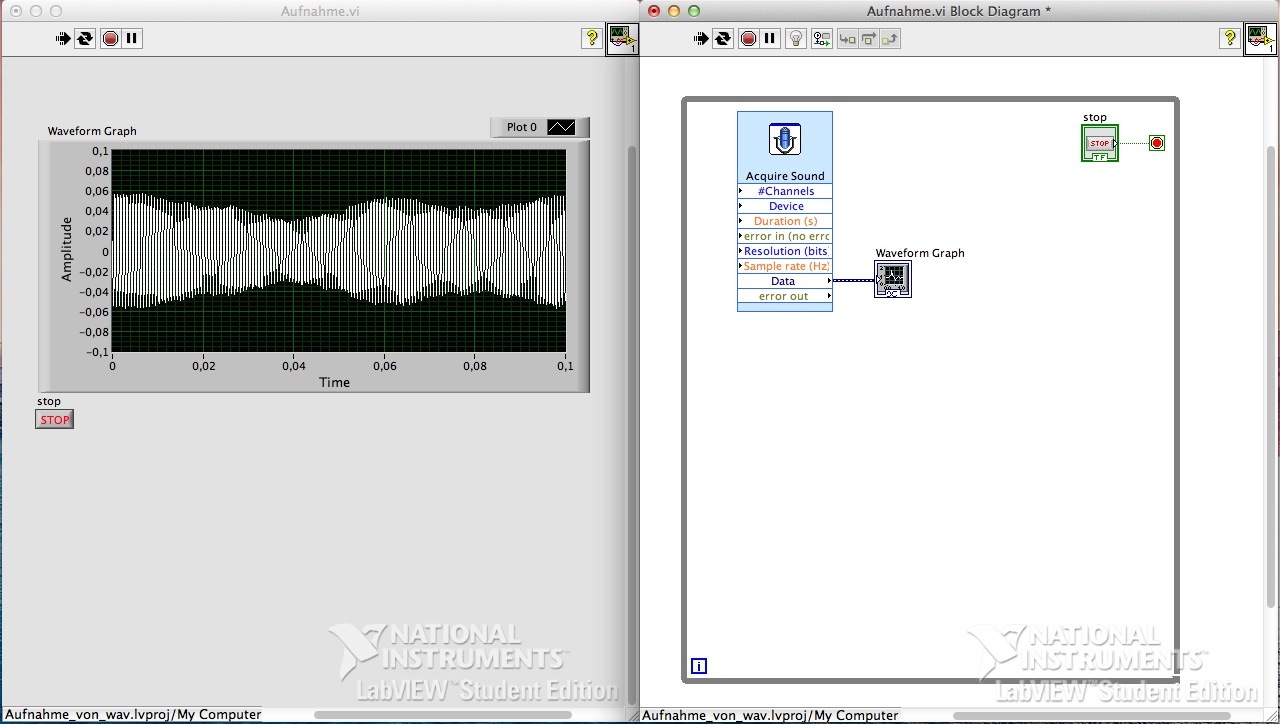Click the Resolution (bits) input of Acquire Sound
Screen dimensions: 1280x724
click(x=785, y=251)
